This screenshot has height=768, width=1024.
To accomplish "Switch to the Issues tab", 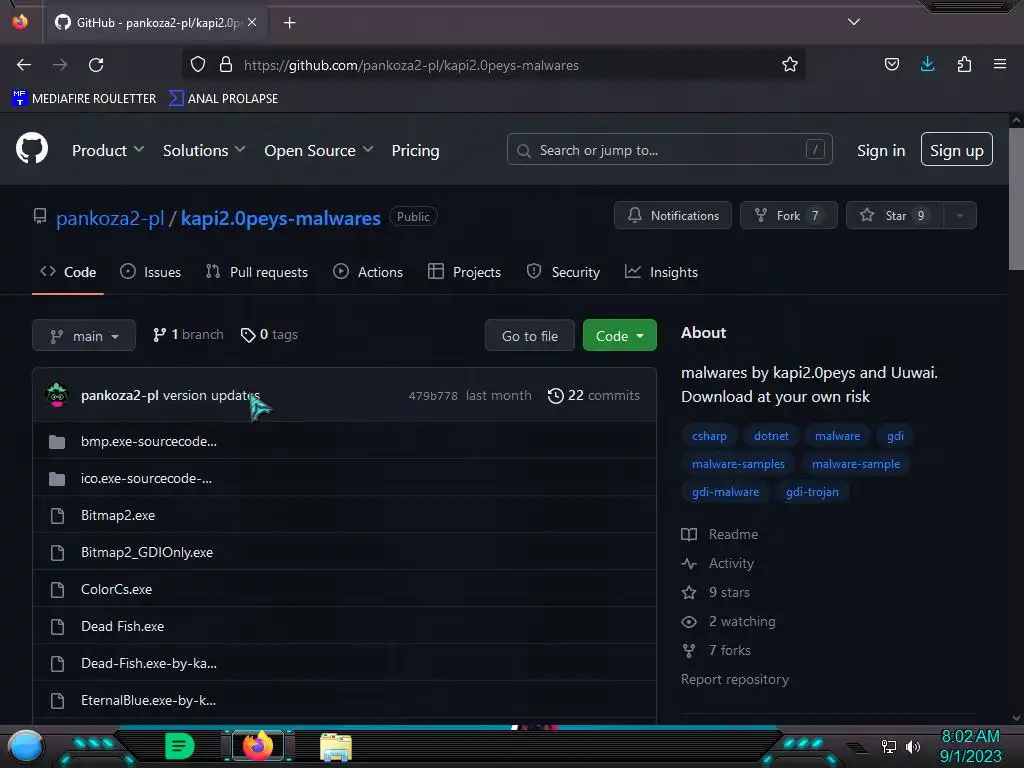I will pyautogui.click(x=150, y=272).
